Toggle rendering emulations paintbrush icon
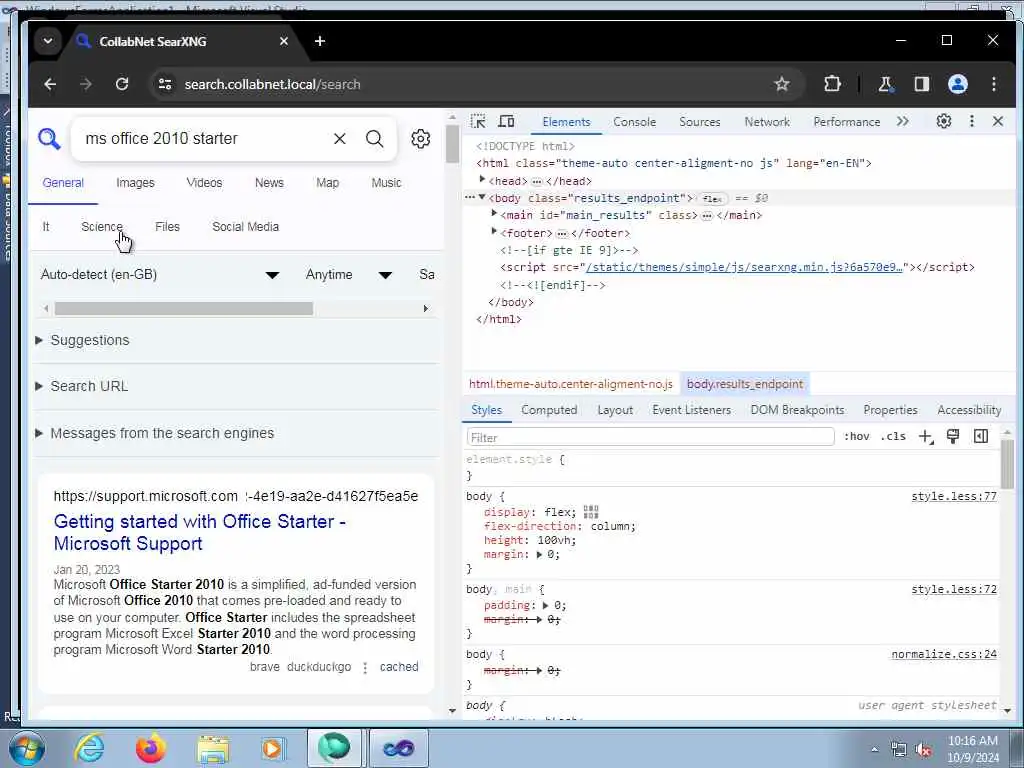This screenshot has height=768, width=1024. tap(953, 437)
